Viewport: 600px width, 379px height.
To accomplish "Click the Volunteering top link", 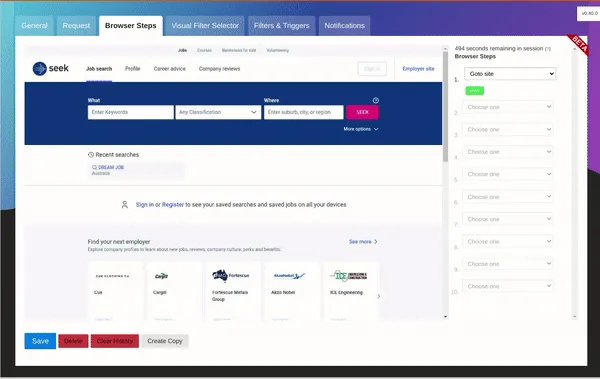I will [x=277, y=50].
